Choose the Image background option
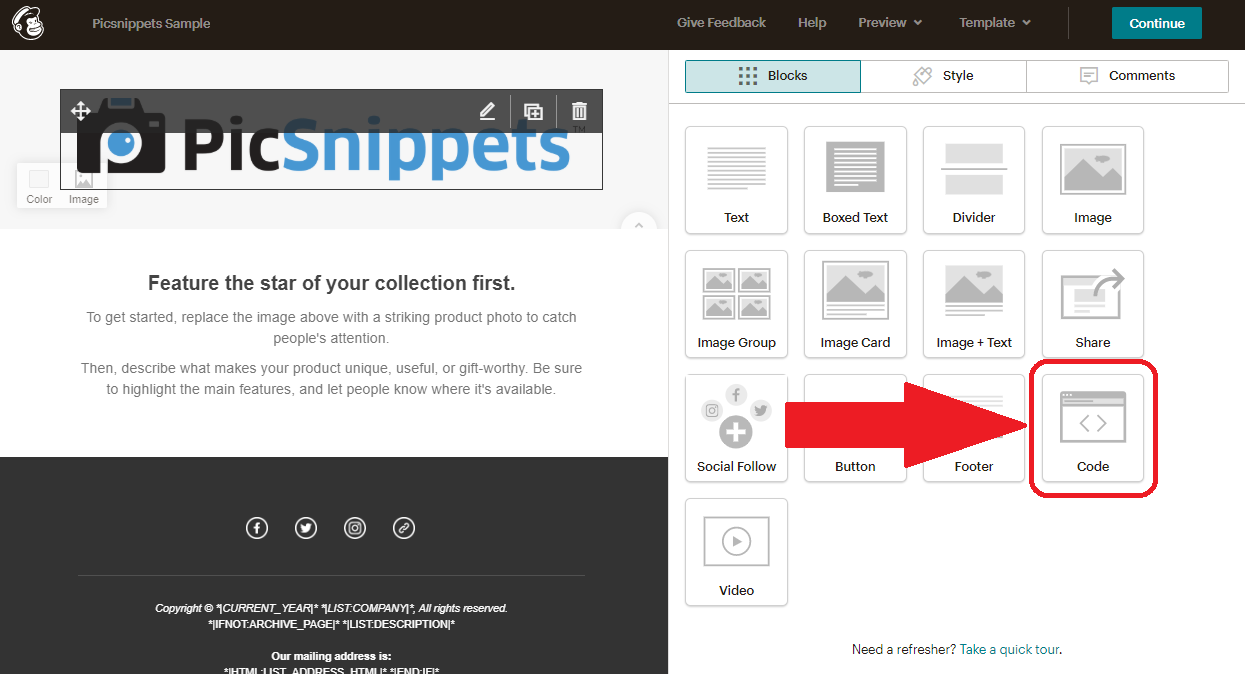The height and width of the screenshot is (674, 1245). [x=84, y=187]
